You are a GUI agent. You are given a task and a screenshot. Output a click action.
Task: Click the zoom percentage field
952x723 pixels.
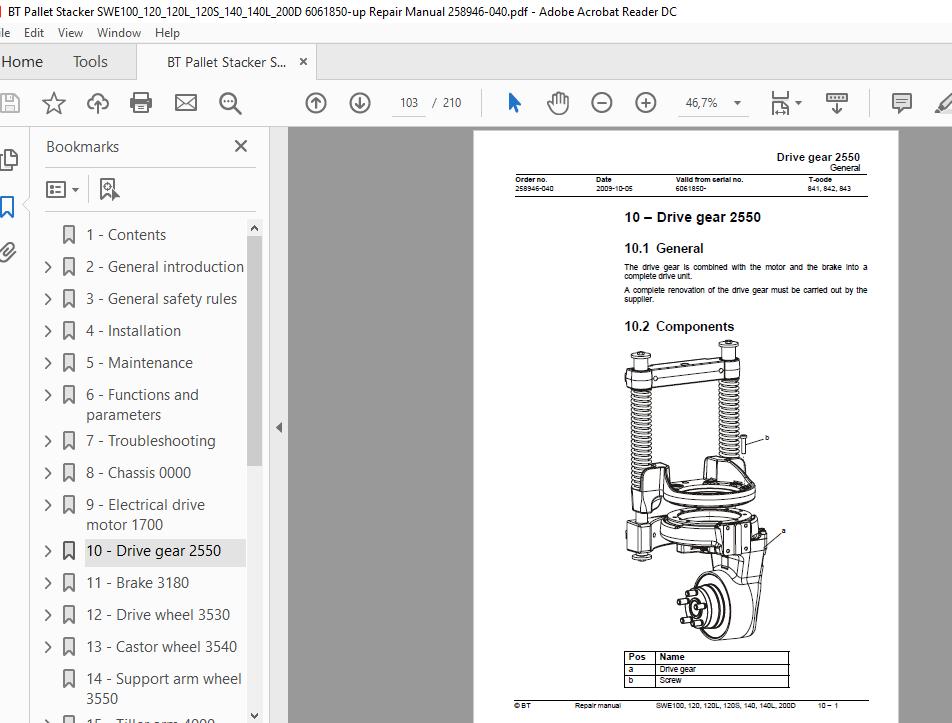click(702, 103)
